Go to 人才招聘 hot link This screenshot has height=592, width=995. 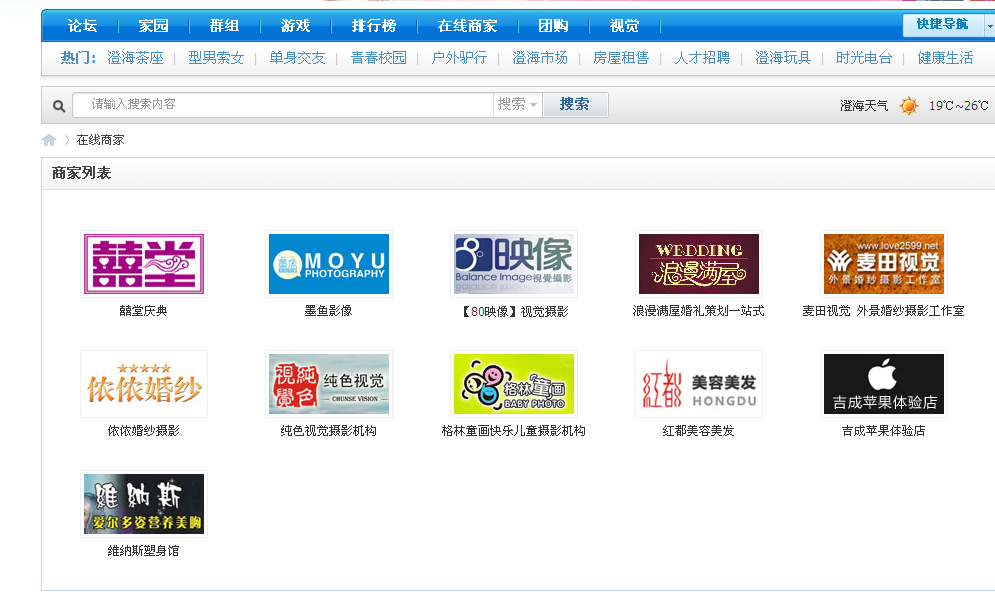click(x=702, y=58)
